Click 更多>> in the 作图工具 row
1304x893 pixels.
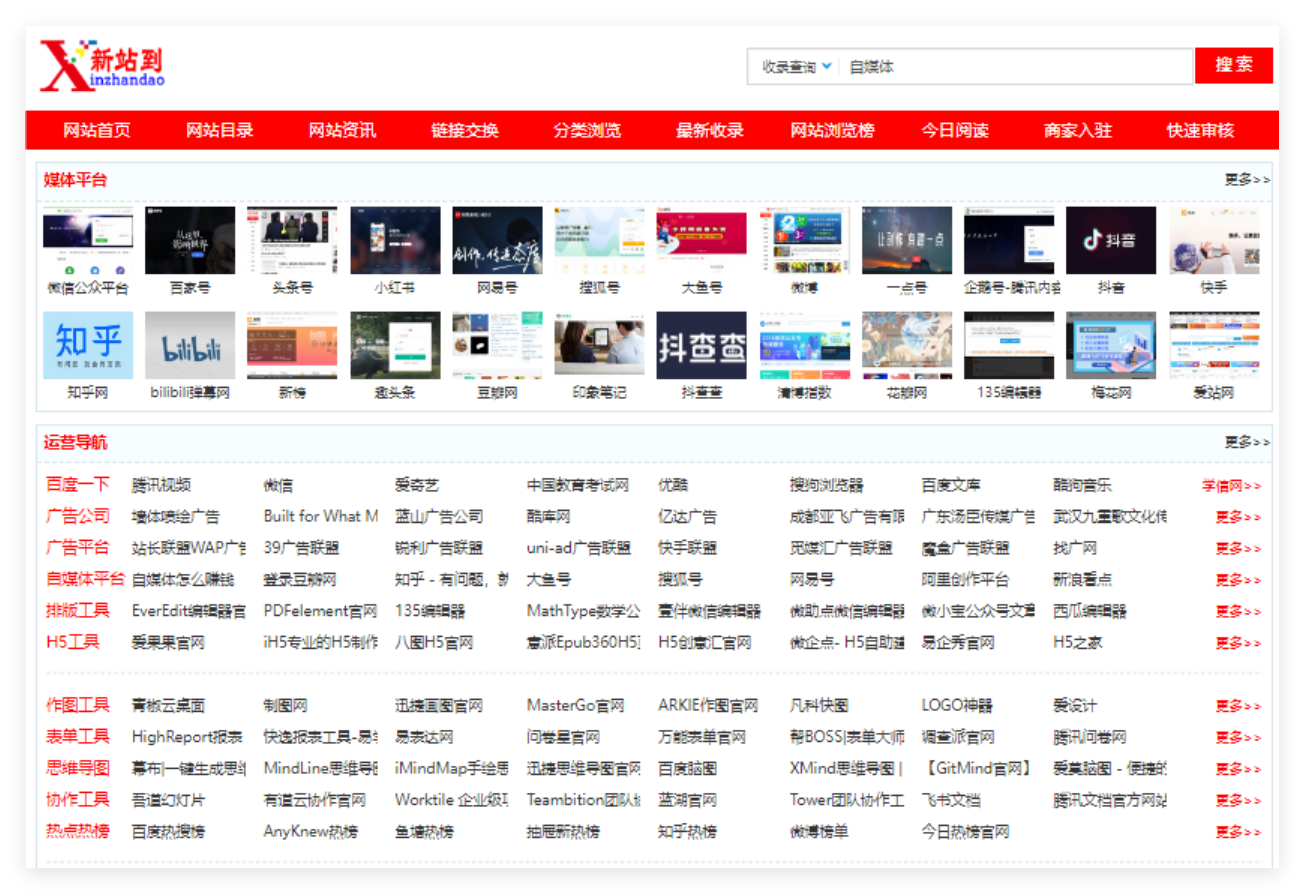pyautogui.click(x=1238, y=706)
